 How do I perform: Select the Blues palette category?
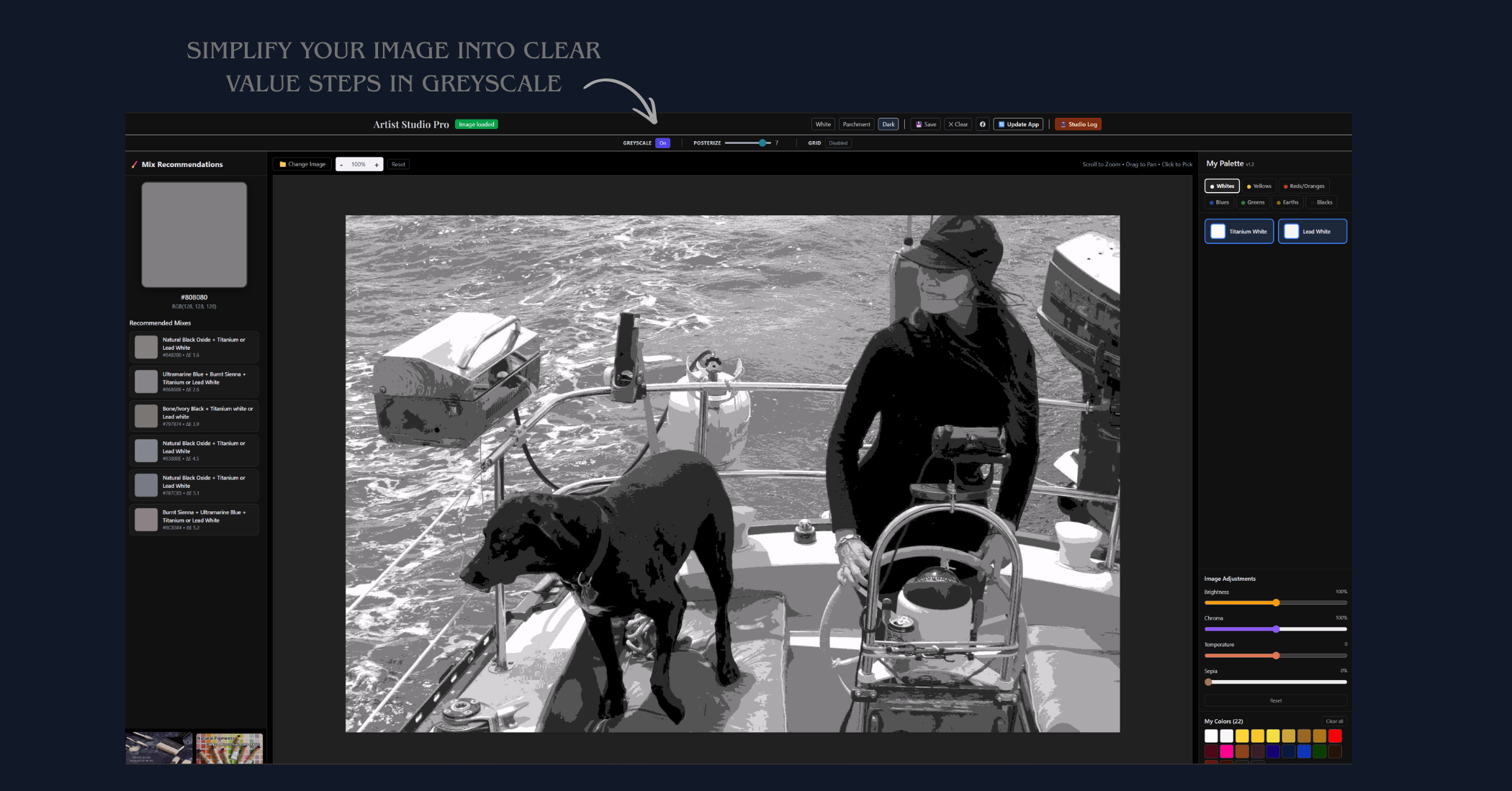(1219, 202)
